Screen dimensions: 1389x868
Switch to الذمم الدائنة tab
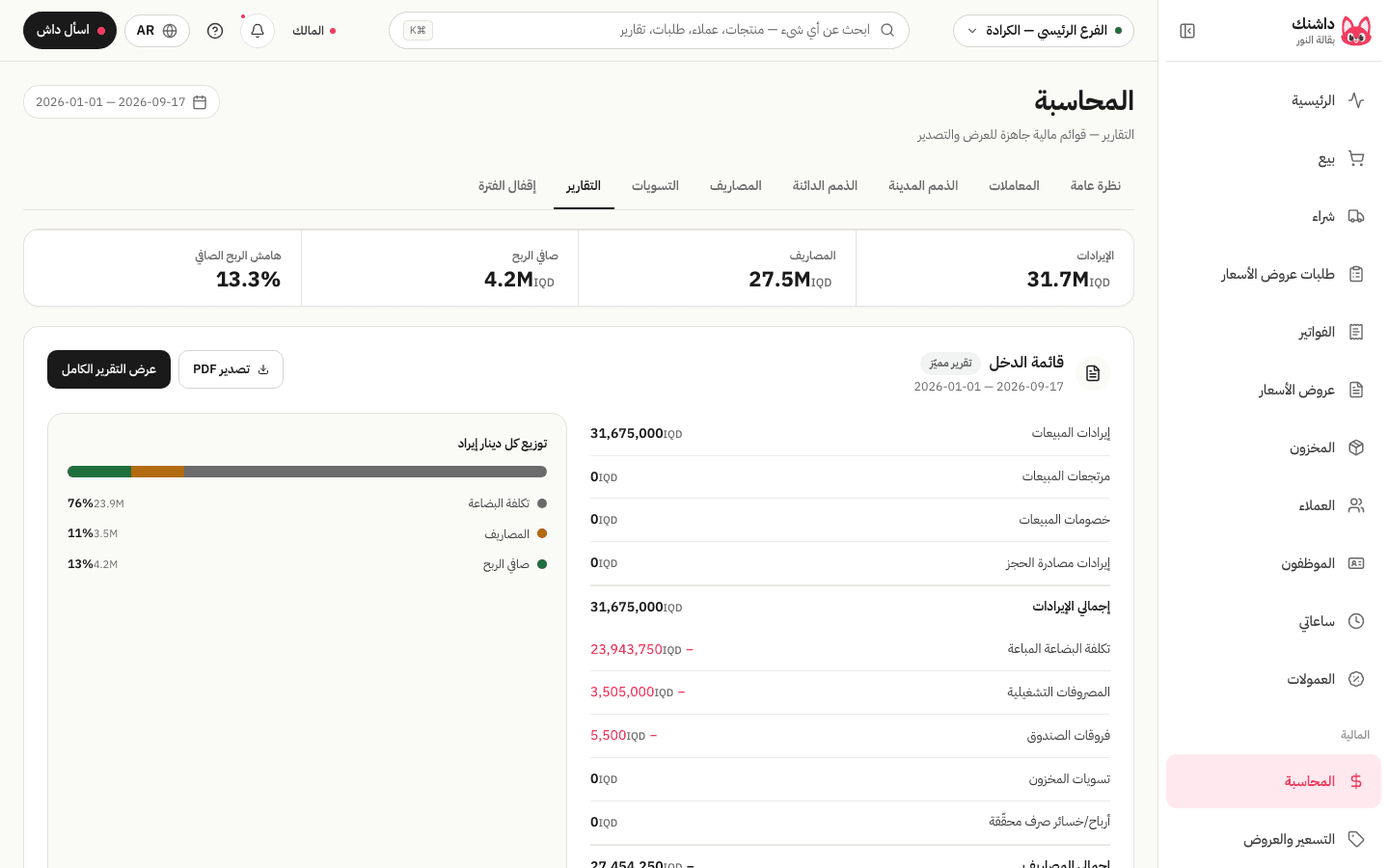[825, 186]
